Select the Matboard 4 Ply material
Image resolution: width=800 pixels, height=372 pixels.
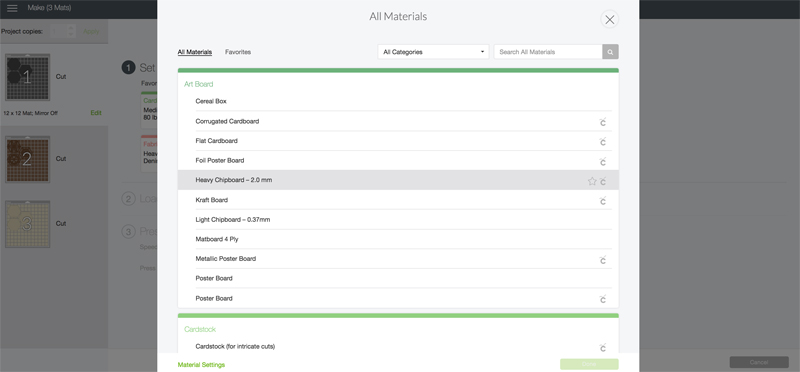coord(398,239)
